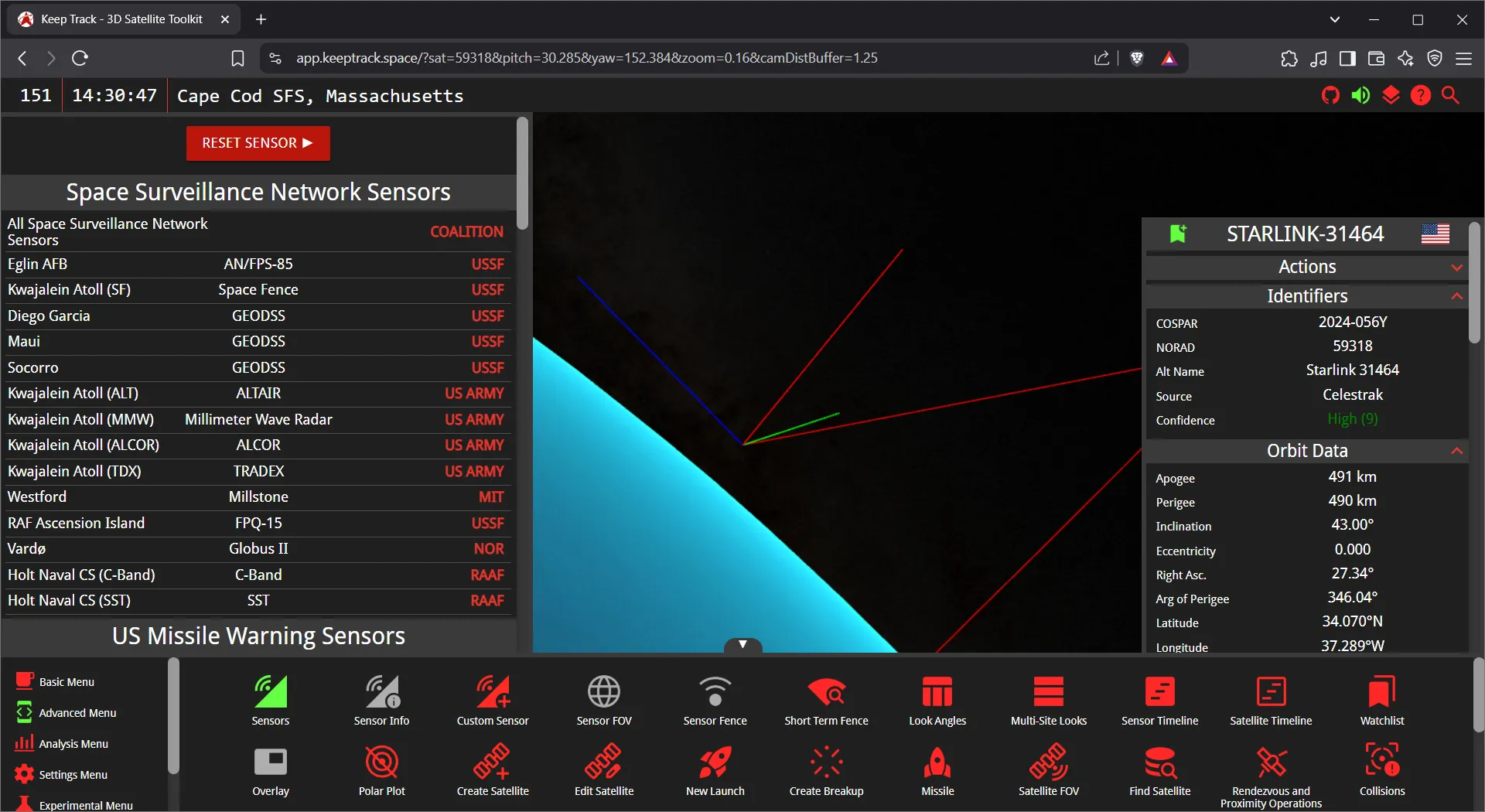
Task: Click the sensor list vertical scrollbar
Action: point(522,174)
